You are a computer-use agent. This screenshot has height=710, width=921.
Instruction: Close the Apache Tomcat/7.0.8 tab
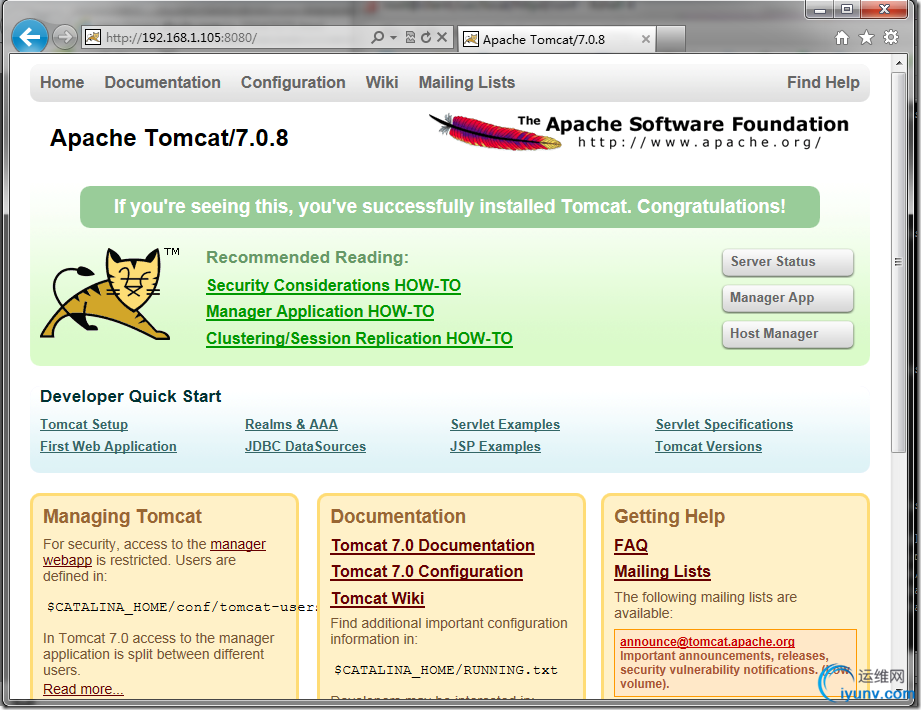(x=646, y=39)
